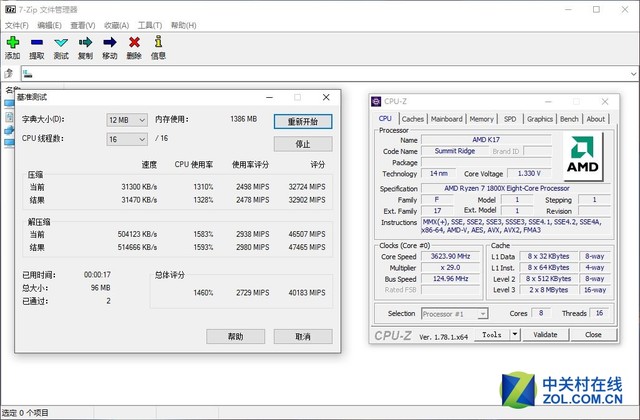
Task: Click the Bus Speed value 124.96 MHz
Action: pos(451,278)
